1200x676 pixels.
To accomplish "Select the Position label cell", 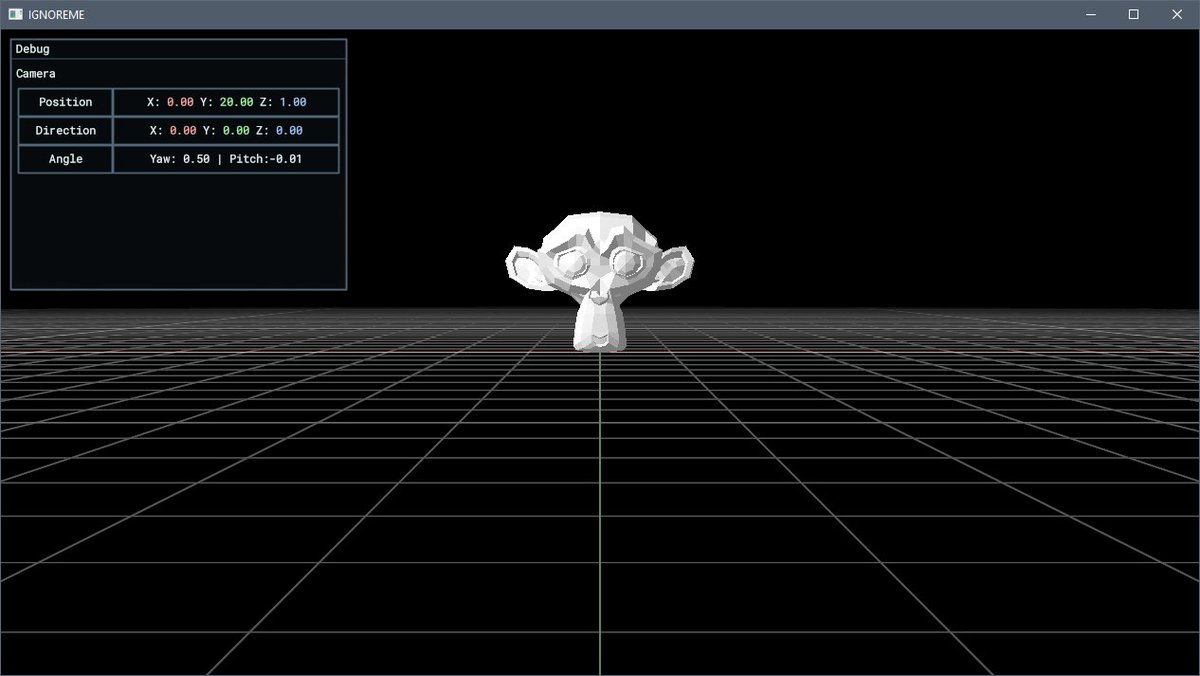I will [65, 102].
